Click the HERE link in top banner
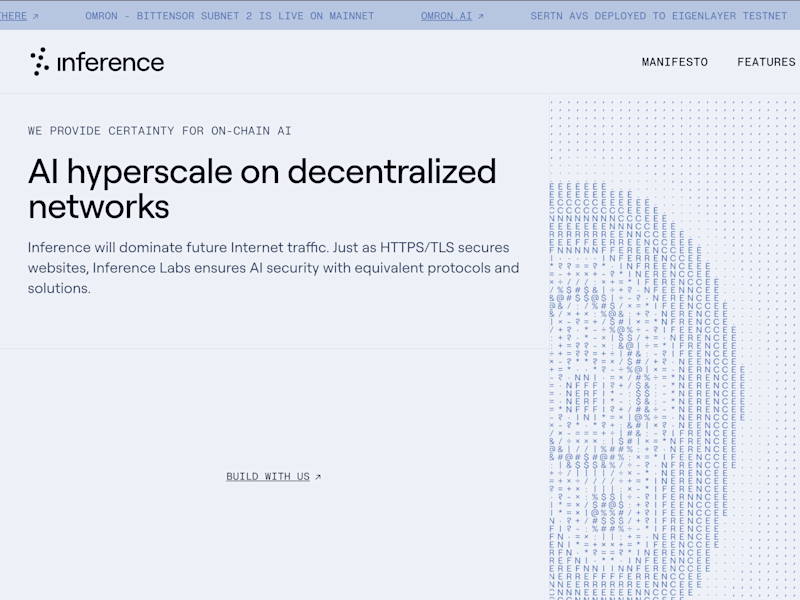 point(13,16)
